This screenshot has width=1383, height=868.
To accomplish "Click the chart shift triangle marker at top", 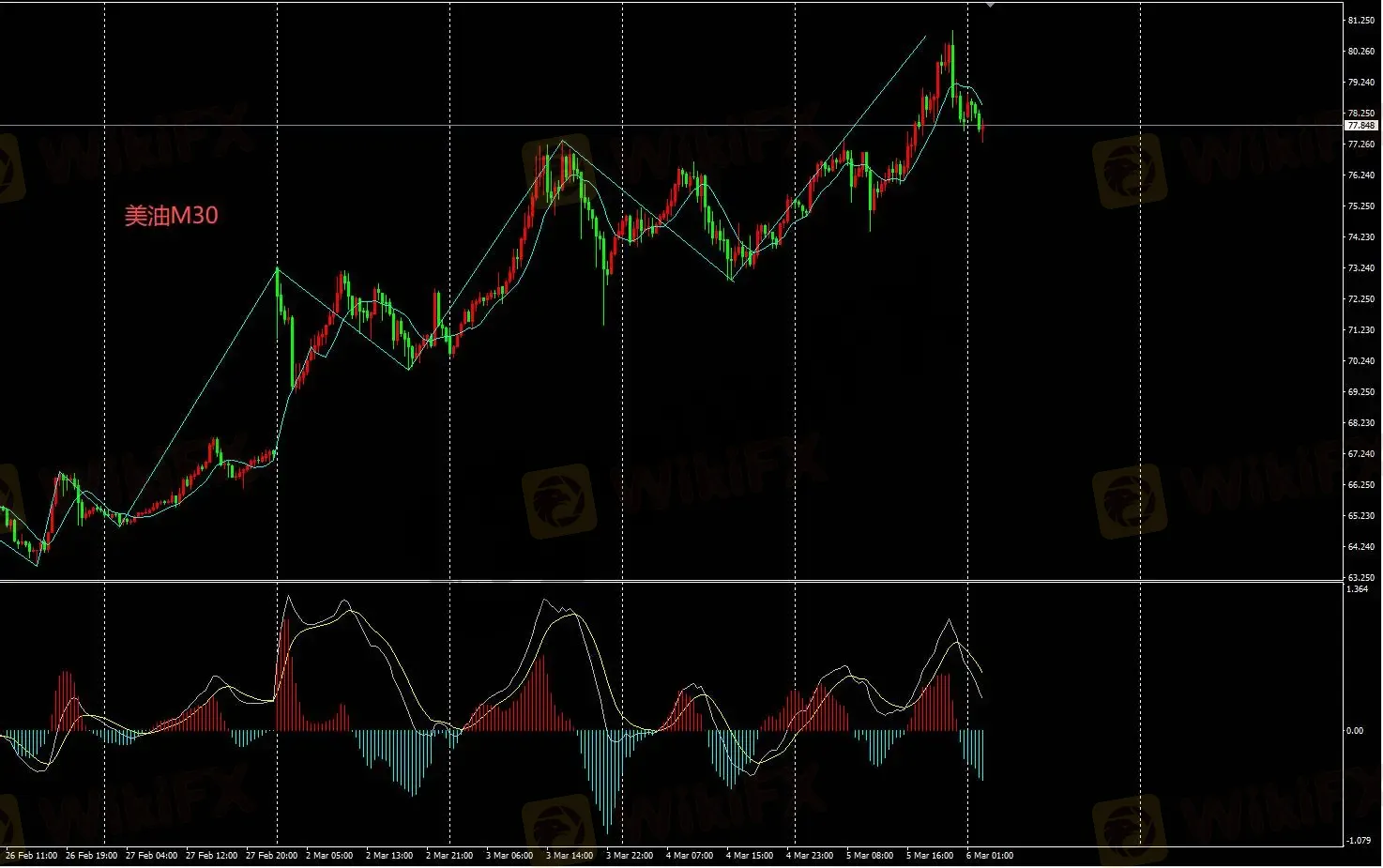I will click(990, 5).
